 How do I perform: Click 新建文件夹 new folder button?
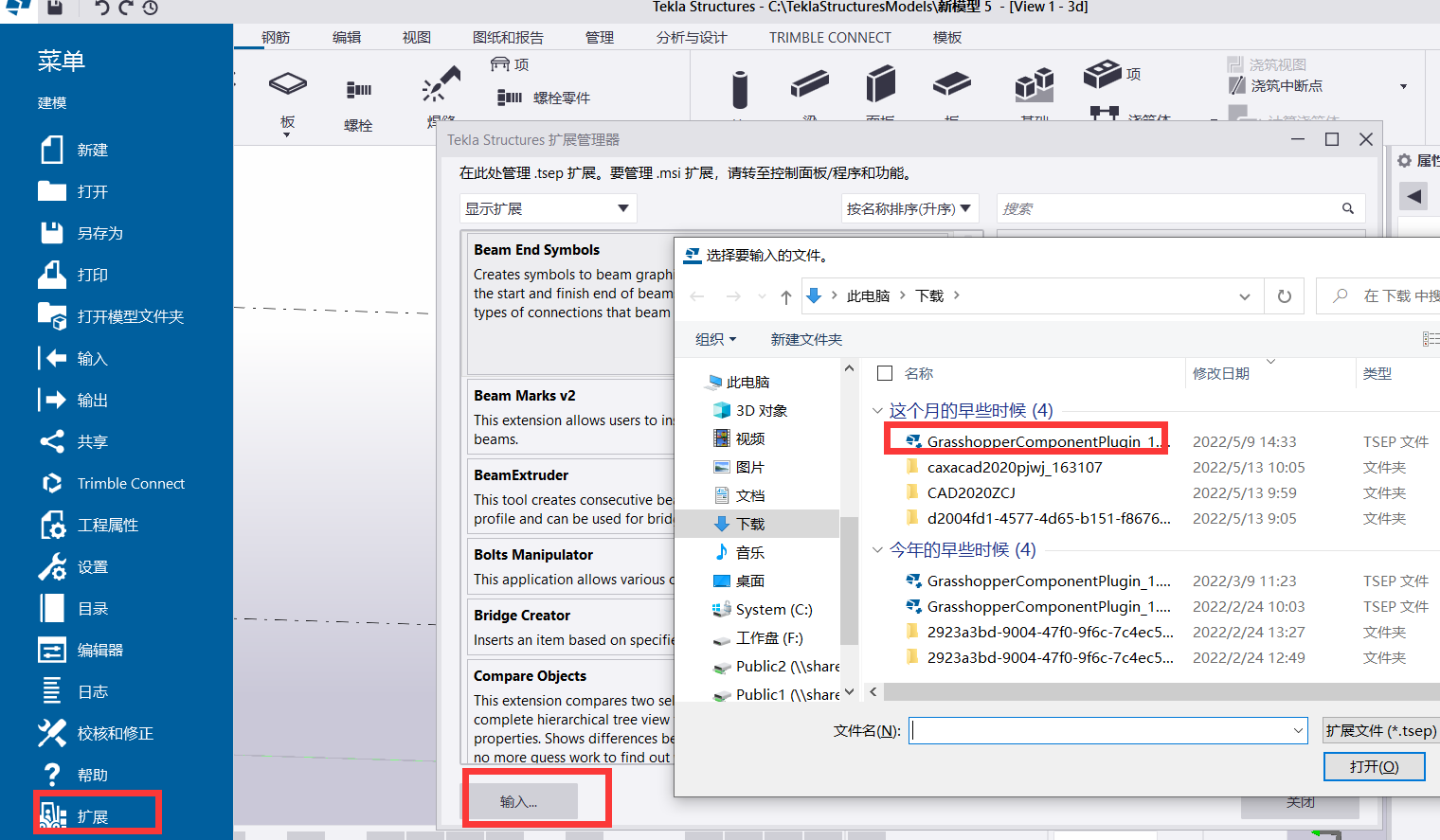point(806,339)
